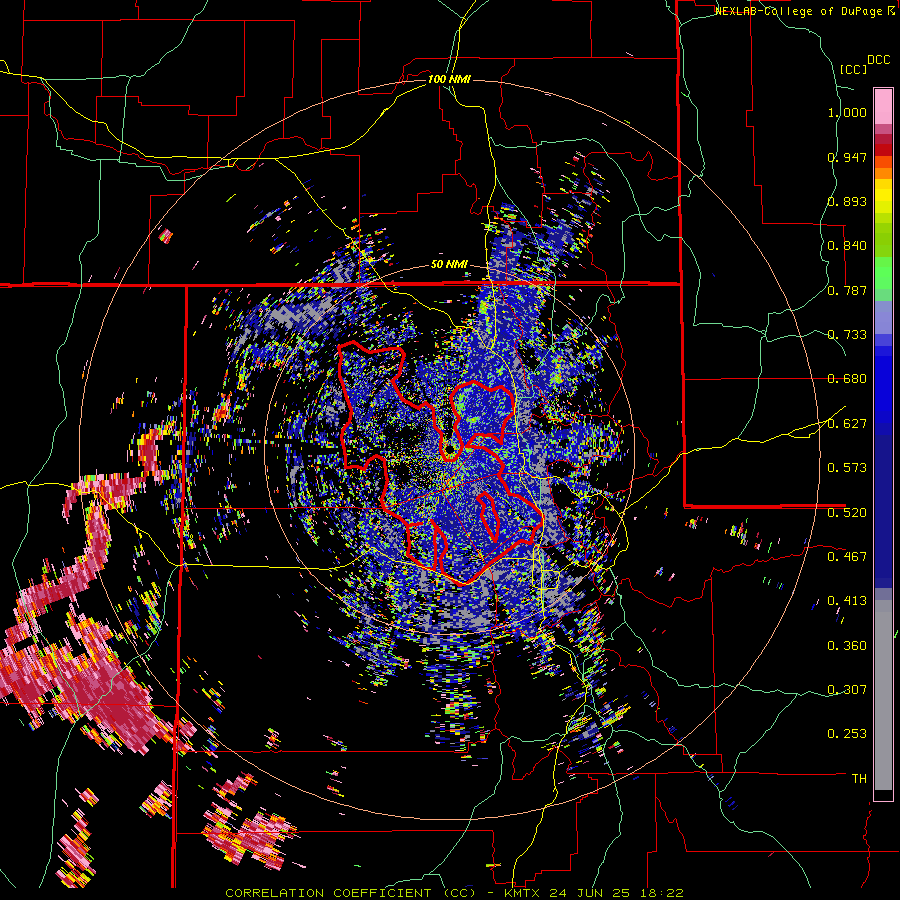The image size is (900, 900).
Task: Click the DCC legend title
Action: pyautogui.click(x=878, y=60)
